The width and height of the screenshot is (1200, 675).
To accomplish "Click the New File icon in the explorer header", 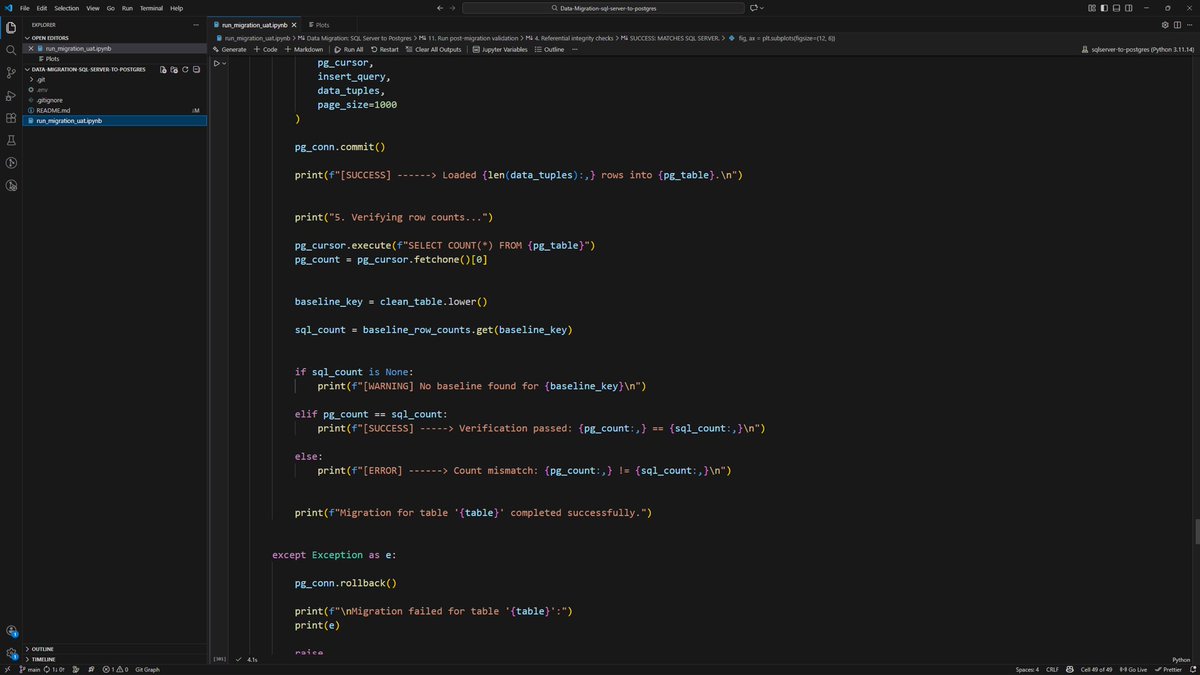I will pos(163,70).
